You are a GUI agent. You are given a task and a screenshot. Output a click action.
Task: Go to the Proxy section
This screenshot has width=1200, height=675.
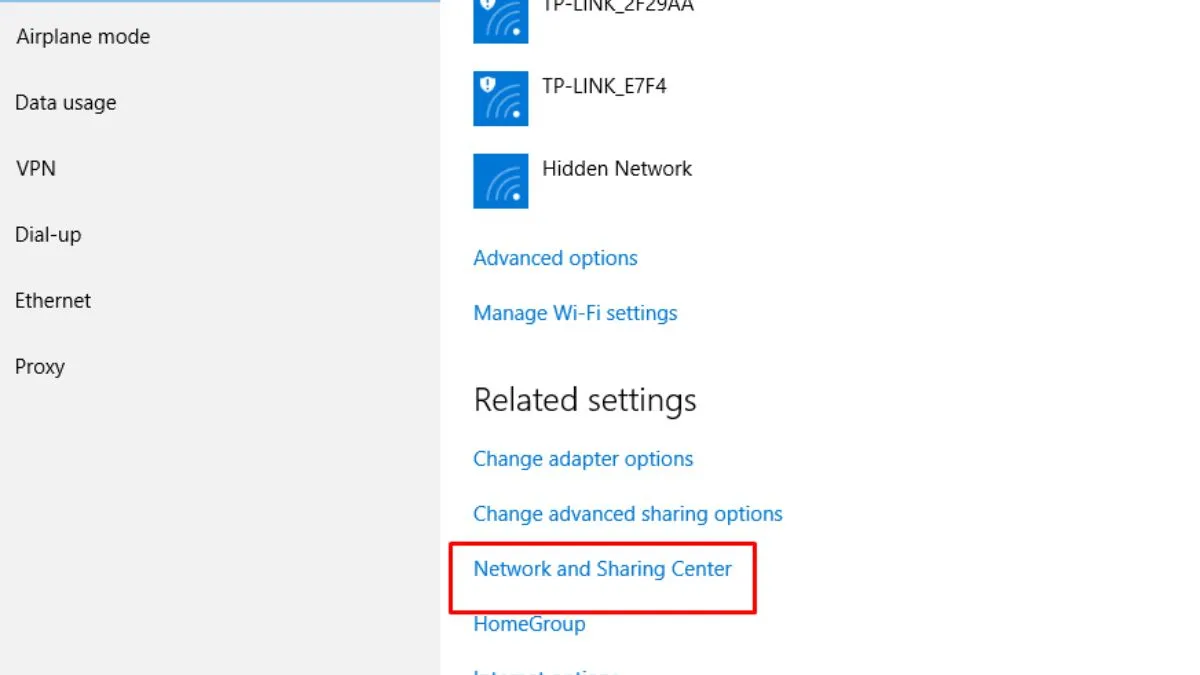(x=40, y=366)
